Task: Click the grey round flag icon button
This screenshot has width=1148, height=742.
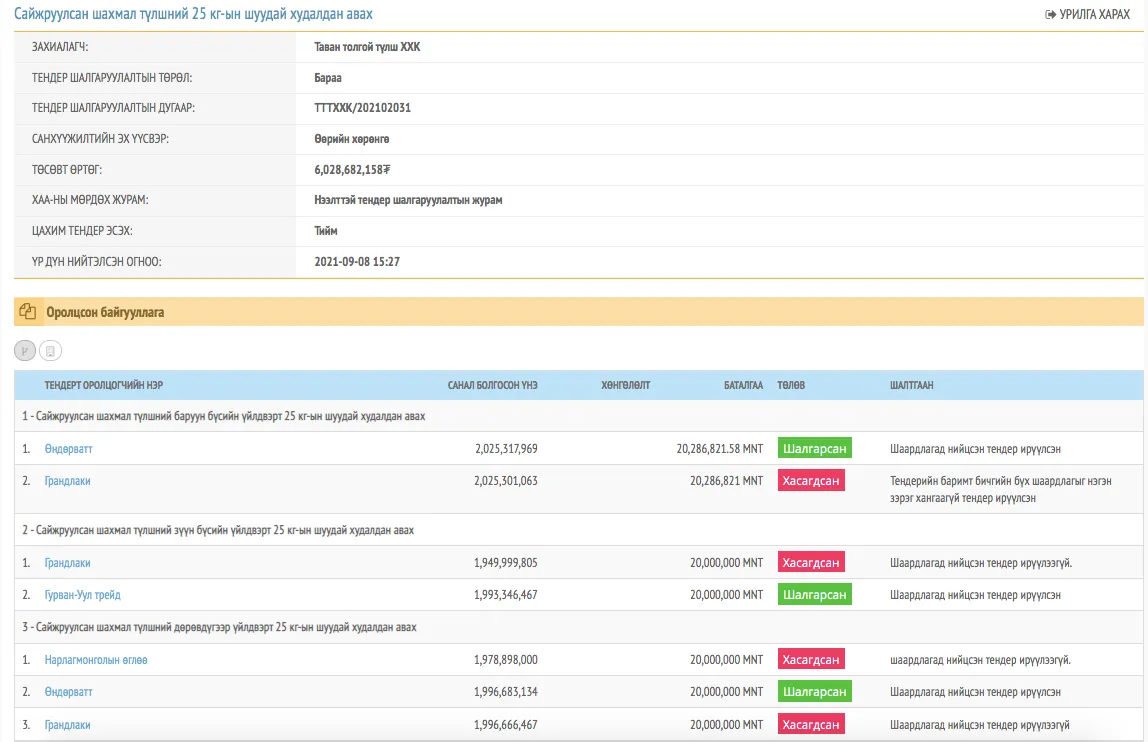Action: [x=25, y=351]
